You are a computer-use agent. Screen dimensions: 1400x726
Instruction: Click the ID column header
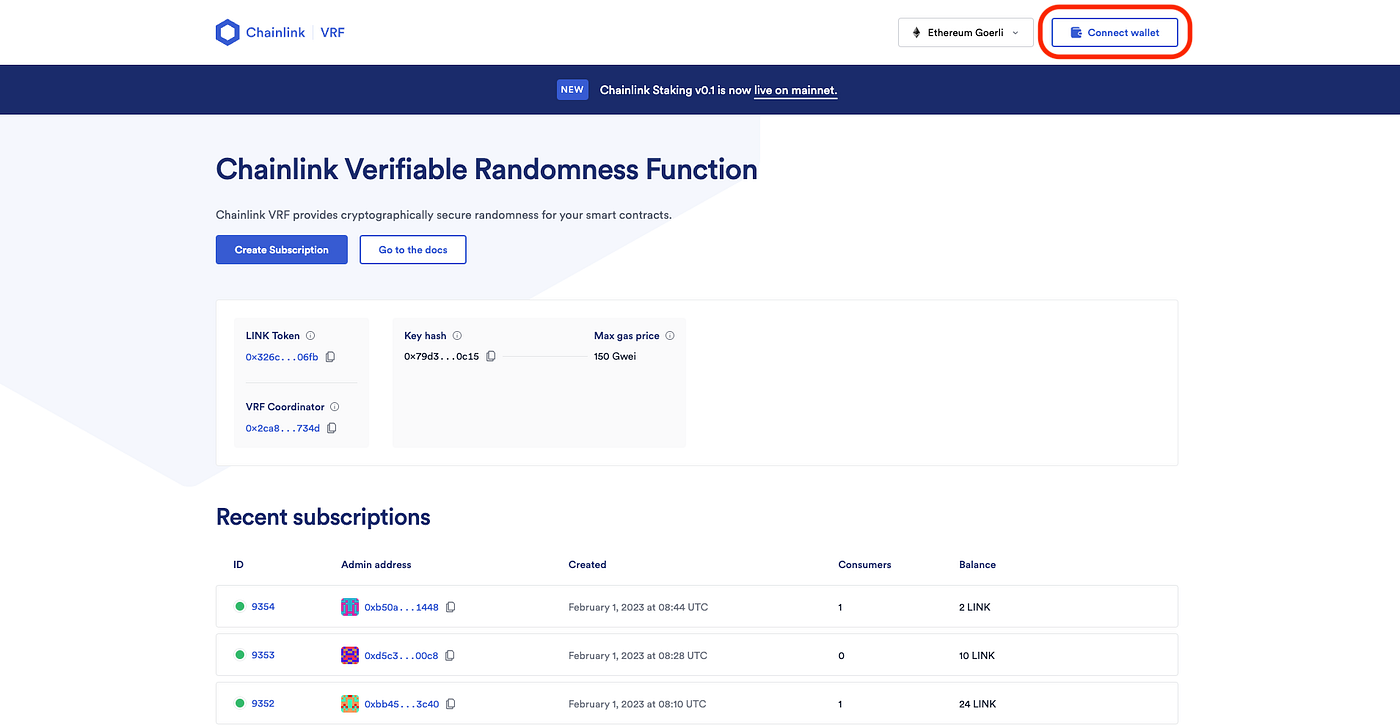[239, 565]
